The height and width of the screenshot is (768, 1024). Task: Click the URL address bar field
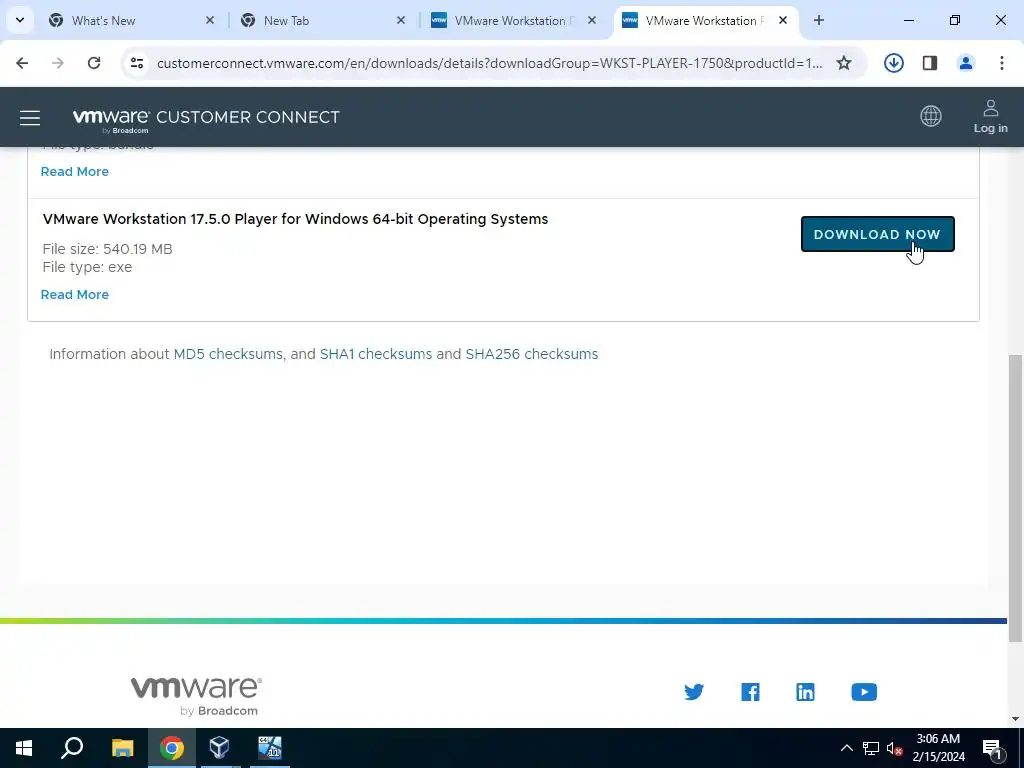(490, 63)
